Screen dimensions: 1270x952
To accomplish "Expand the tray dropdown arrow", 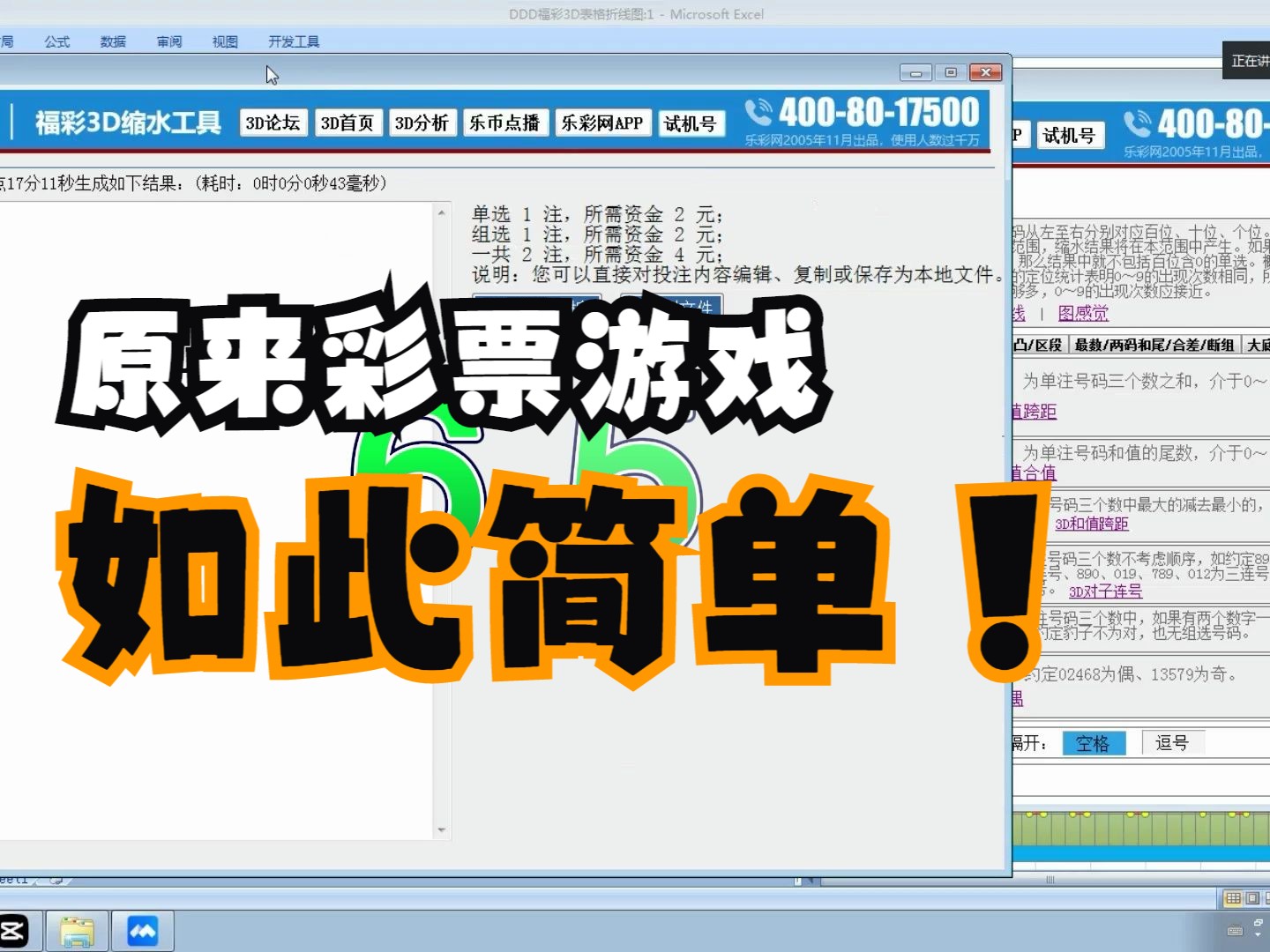I will (x=1259, y=934).
